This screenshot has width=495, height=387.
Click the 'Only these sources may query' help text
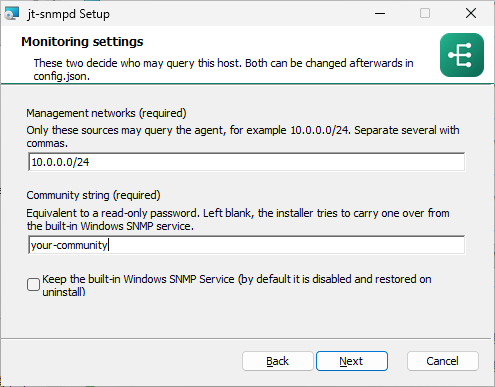pyautogui.click(x=243, y=136)
